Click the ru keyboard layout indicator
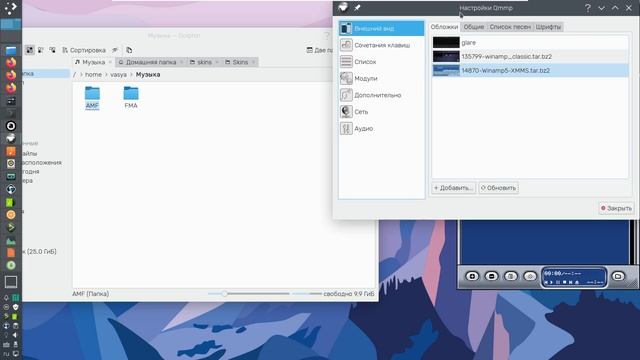Image resolution: width=640 pixels, height=360 pixels. [x=6, y=354]
